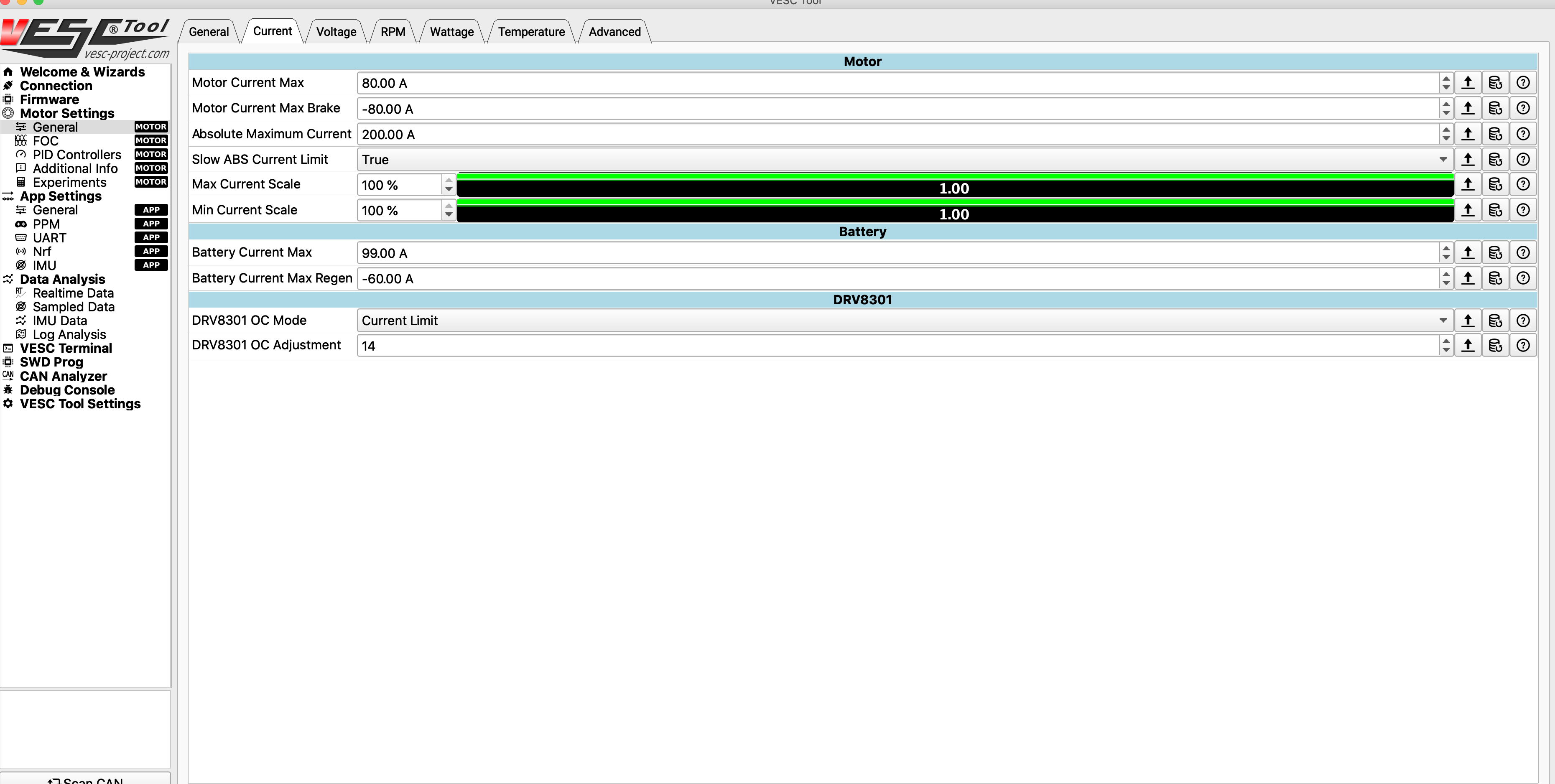The image size is (1555, 784).
Task: Decrease Min Current Scale with down stepper
Action: pyautogui.click(x=449, y=215)
